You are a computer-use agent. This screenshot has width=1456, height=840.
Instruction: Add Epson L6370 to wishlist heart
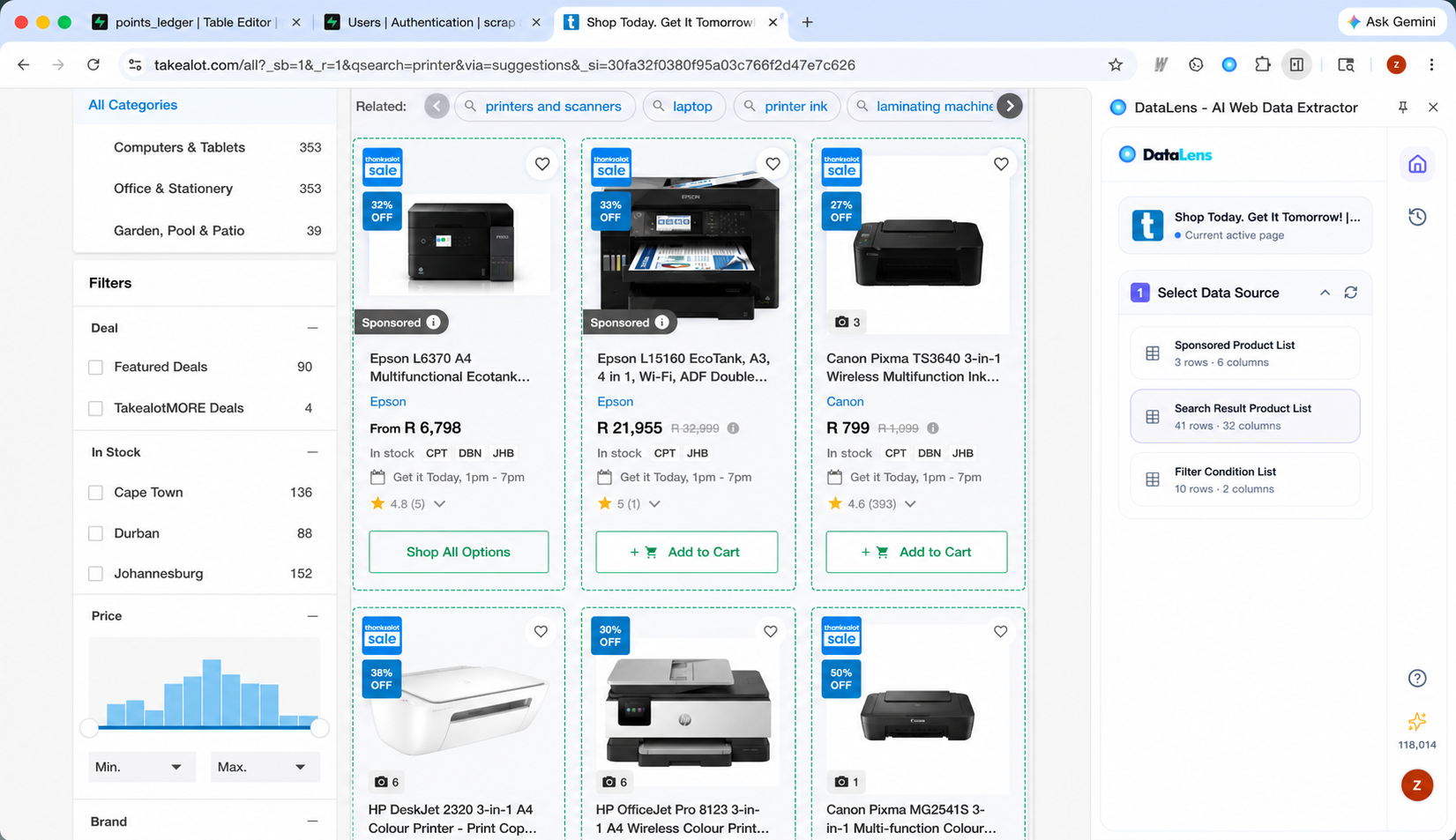542,164
